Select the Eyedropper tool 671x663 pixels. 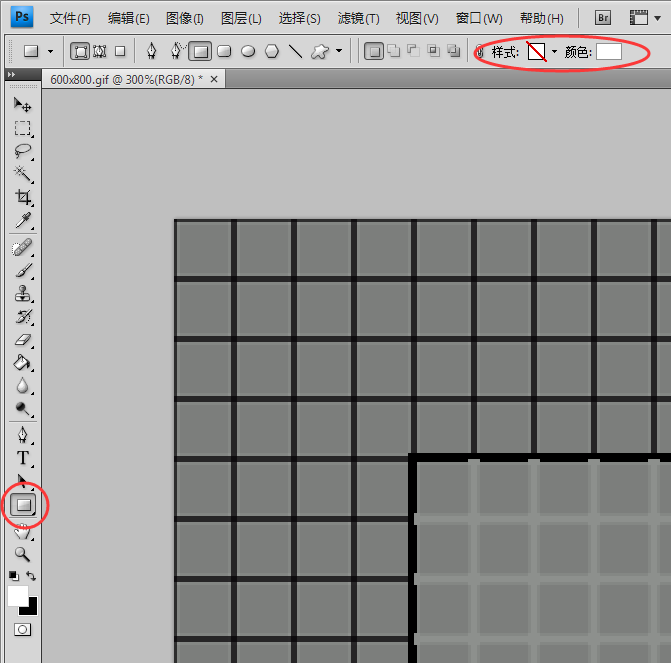click(x=22, y=220)
